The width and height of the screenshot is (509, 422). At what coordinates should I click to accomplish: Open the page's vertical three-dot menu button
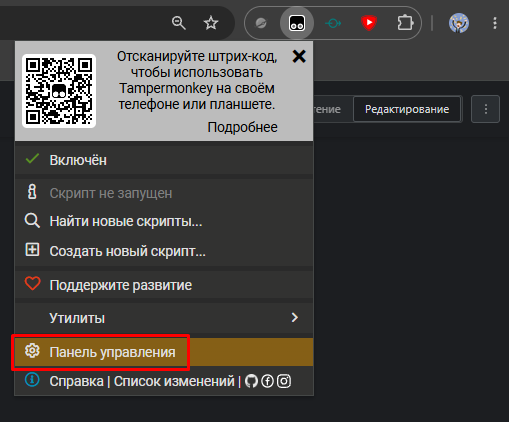click(x=485, y=109)
